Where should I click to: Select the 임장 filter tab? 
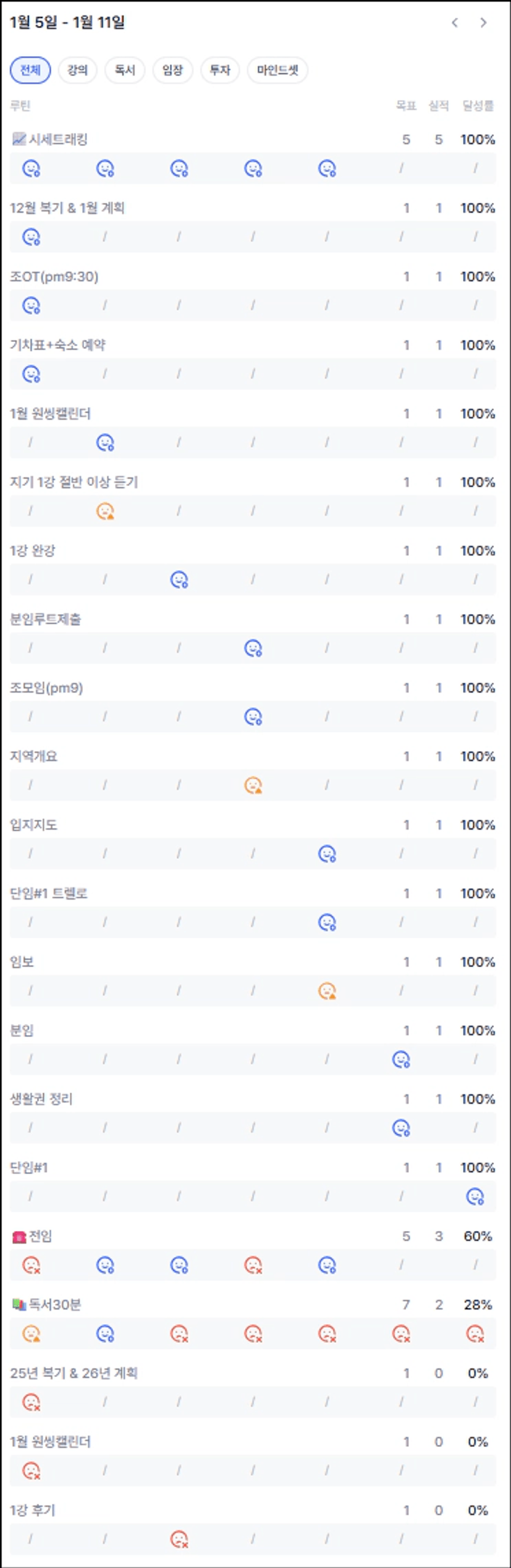pyautogui.click(x=172, y=70)
